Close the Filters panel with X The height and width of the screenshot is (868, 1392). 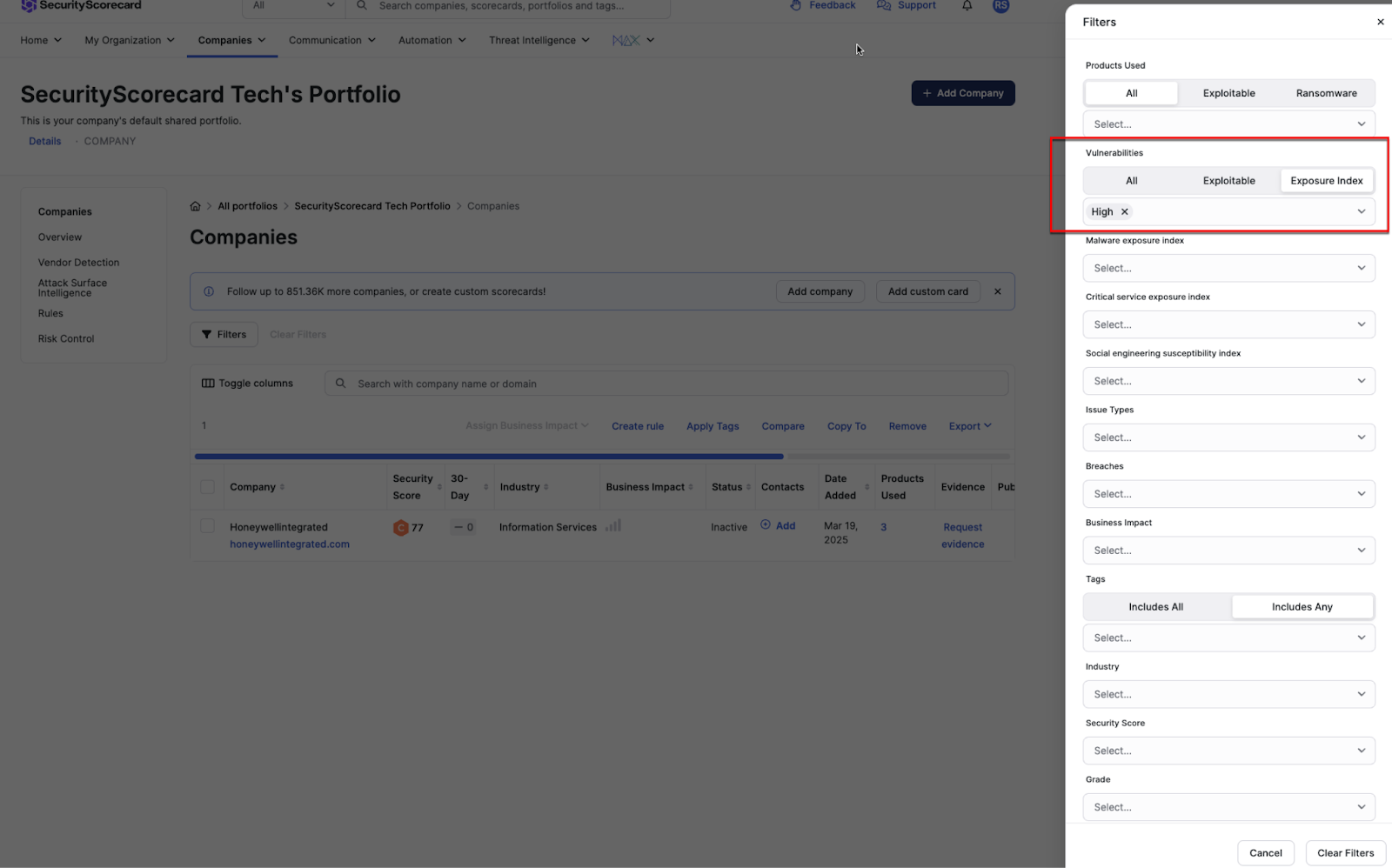pyautogui.click(x=1380, y=22)
